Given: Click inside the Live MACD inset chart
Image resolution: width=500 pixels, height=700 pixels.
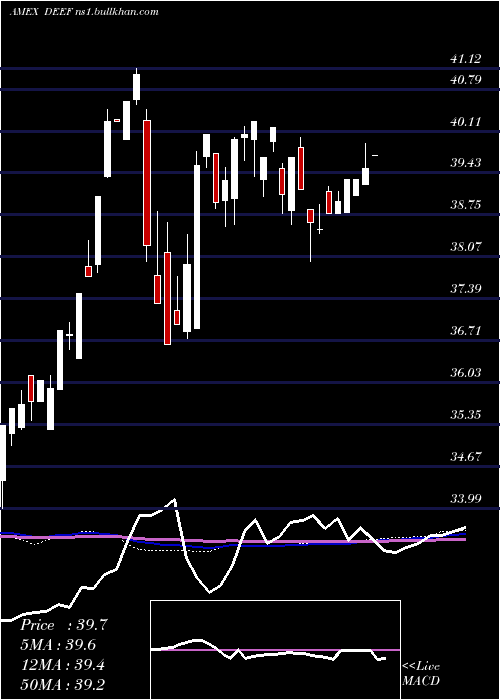Looking at the screenshot, I should click(x=275, y=650).
